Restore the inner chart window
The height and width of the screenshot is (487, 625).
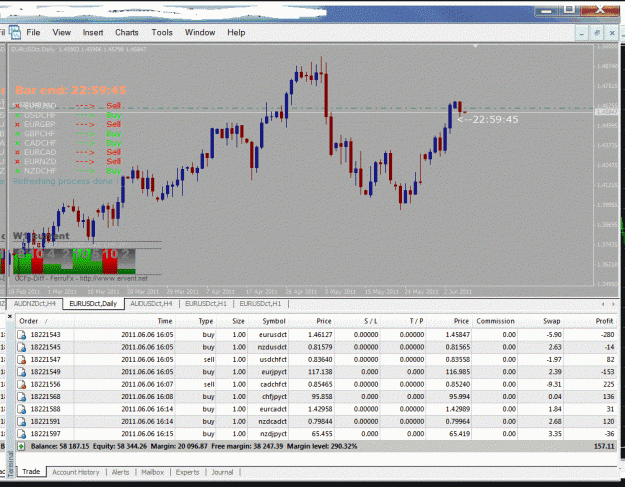[x=597, y=33]
